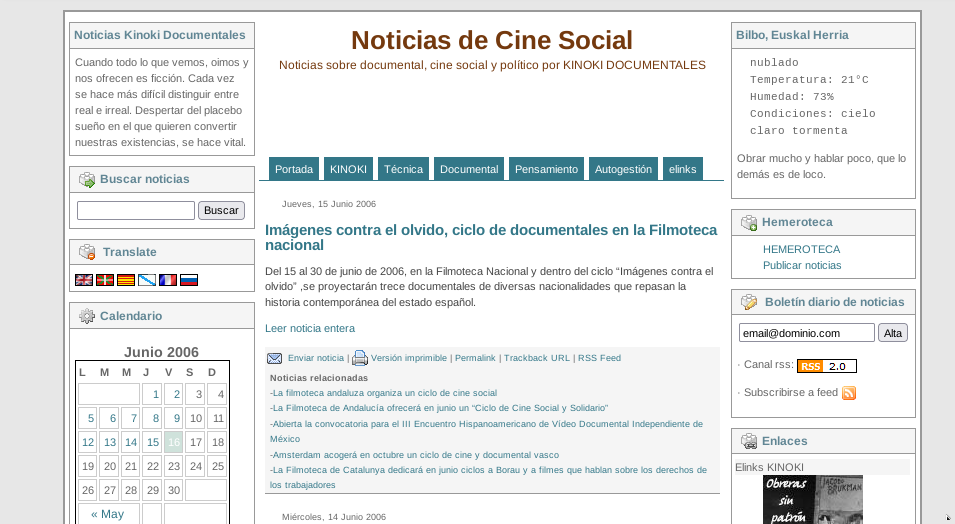Translate page with the Catalan flag
Image resolution: width=955 pixels, height=524 pixels.
pyautogui.click(x=126, y=280)
